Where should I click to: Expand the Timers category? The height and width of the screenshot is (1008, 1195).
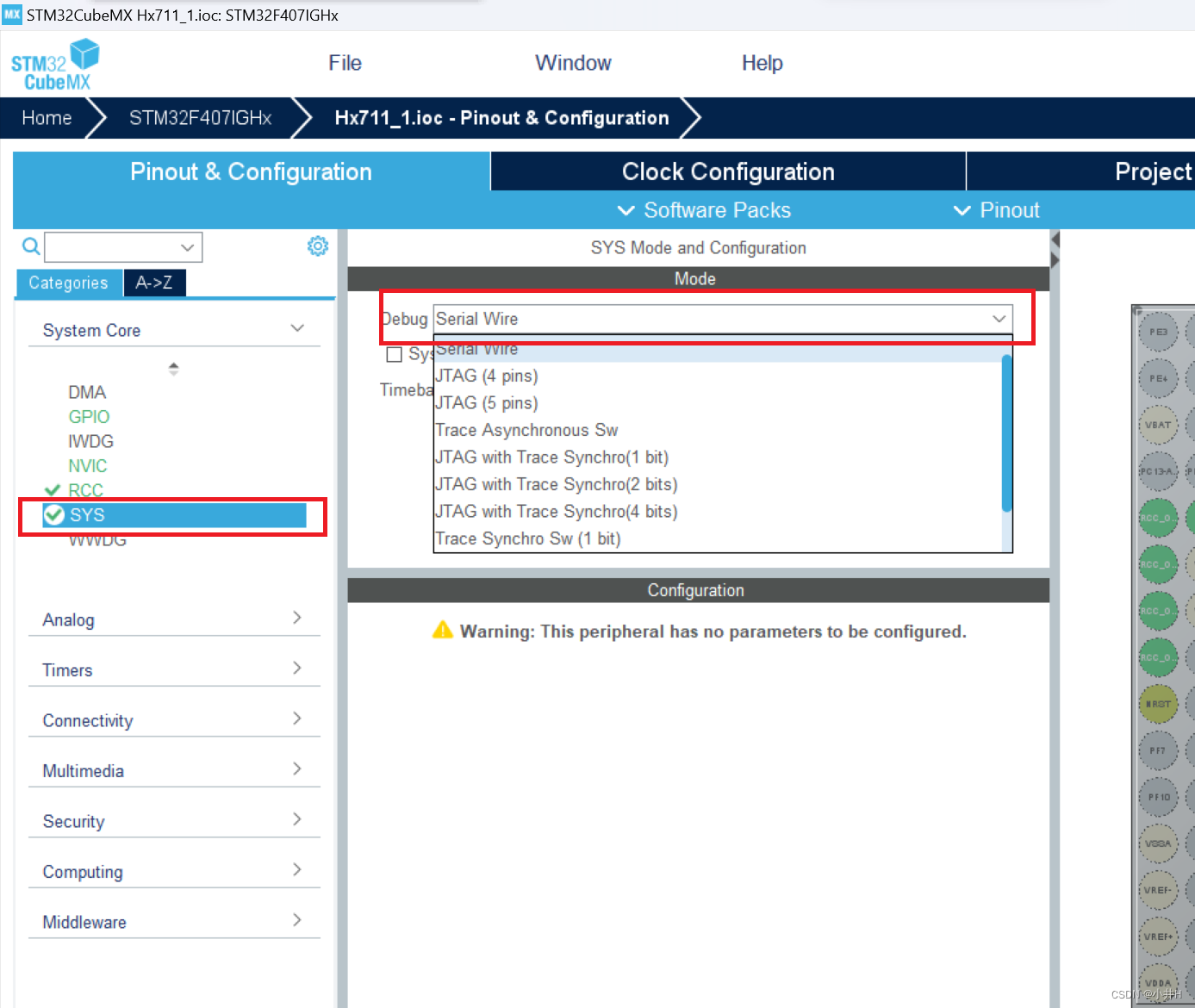click(174, 669)
